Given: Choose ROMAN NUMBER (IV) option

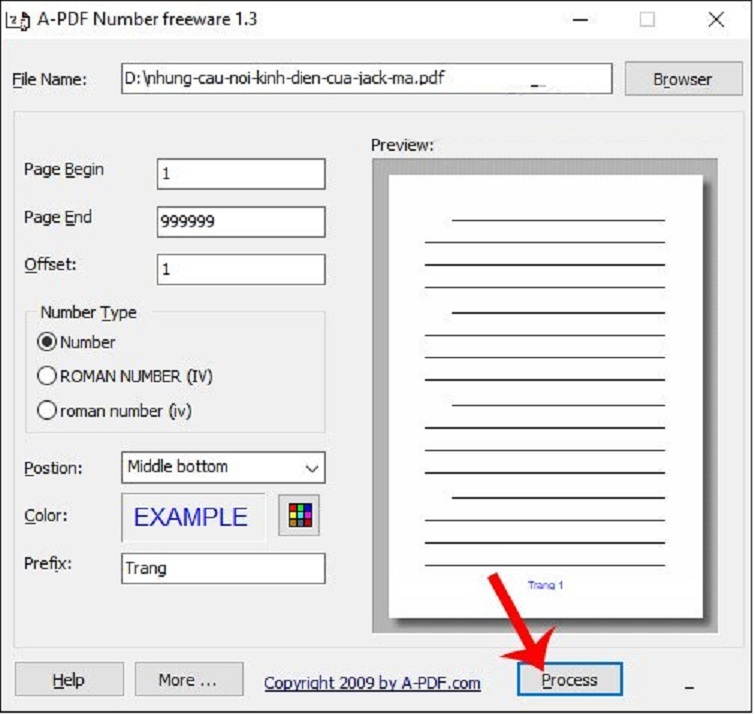Looking at the screenshot, I should pyautogui.click(x=46, y=376).
